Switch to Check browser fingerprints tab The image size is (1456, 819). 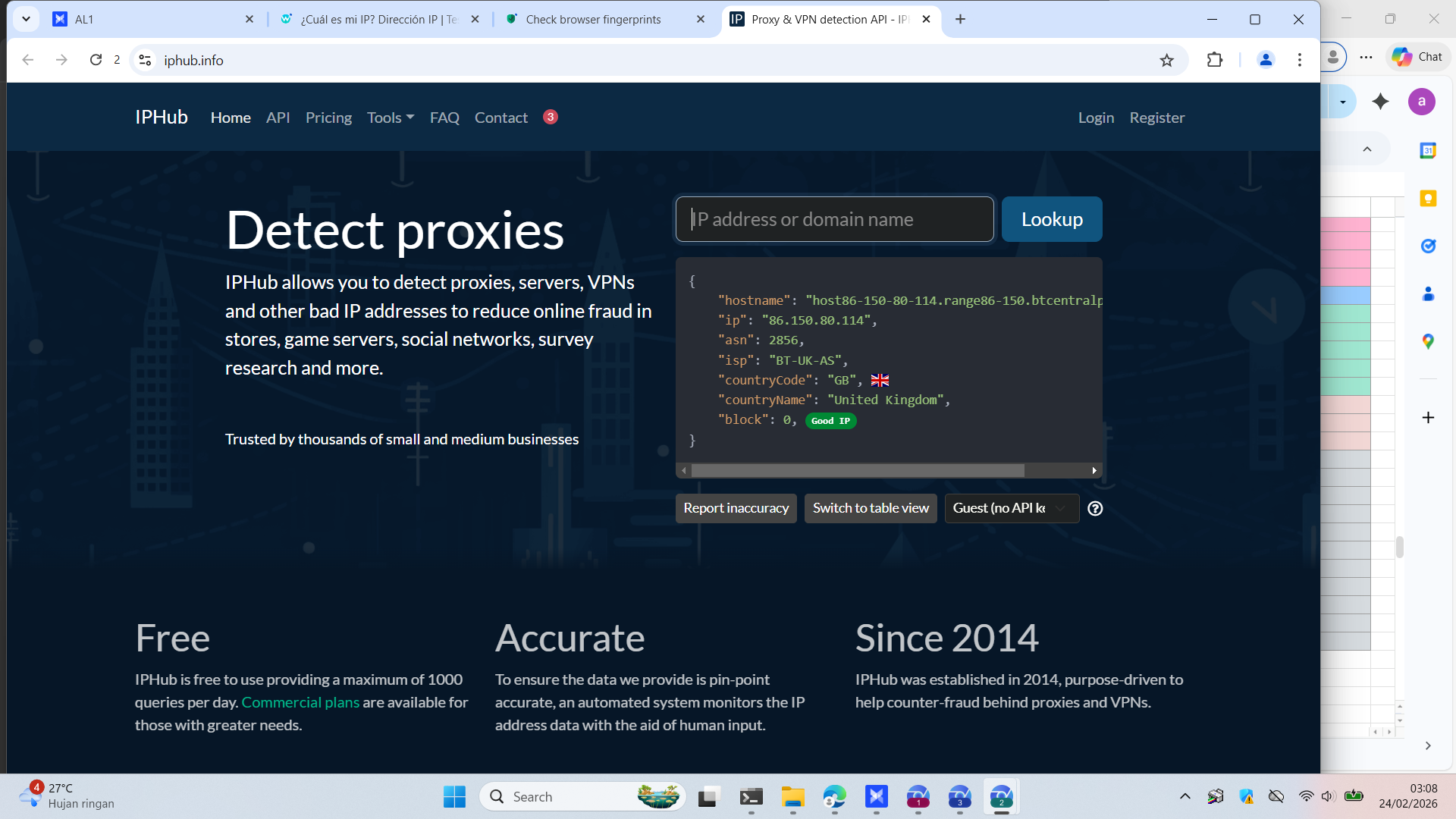tap(593, 20)
